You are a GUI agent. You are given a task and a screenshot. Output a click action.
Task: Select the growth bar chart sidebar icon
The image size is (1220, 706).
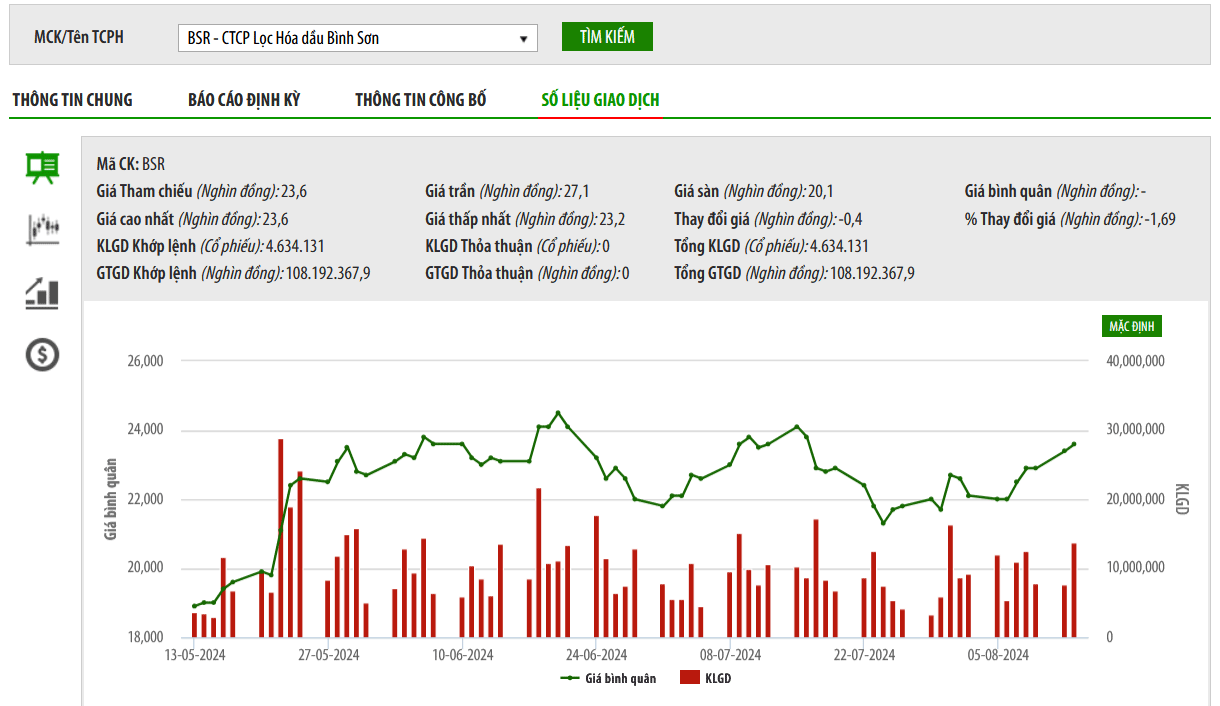[42, 292]
